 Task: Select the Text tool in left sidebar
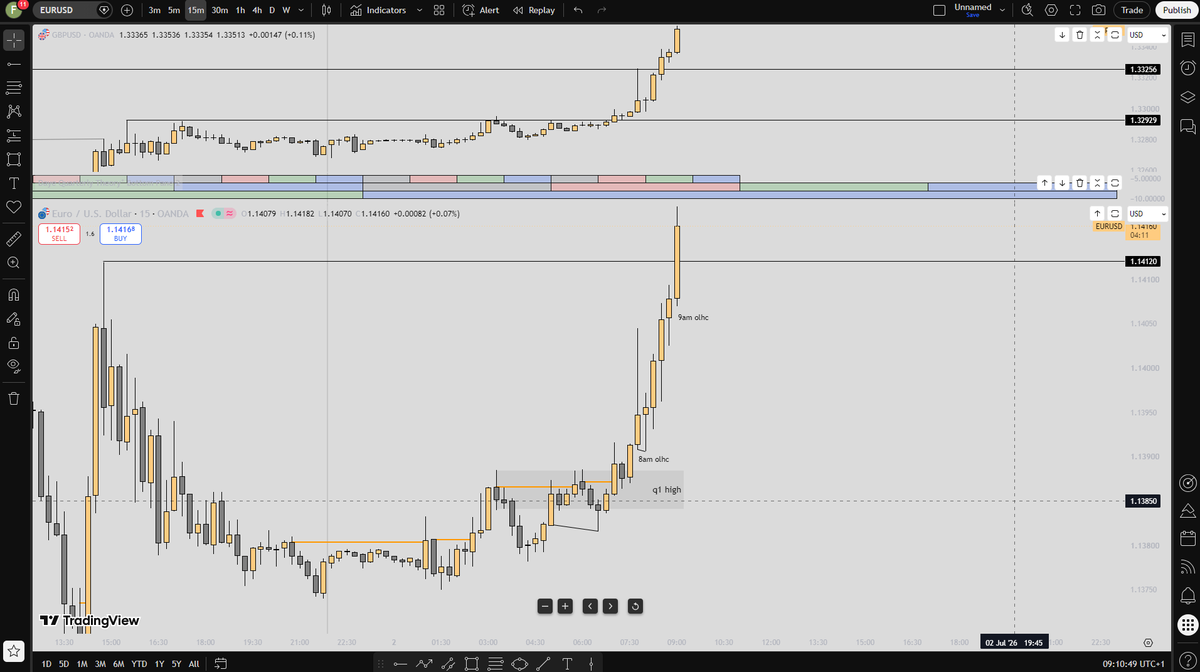click(14, 183)
